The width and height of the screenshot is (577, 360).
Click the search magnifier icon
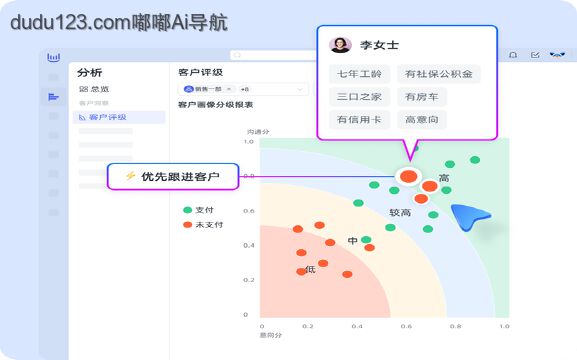237,55
